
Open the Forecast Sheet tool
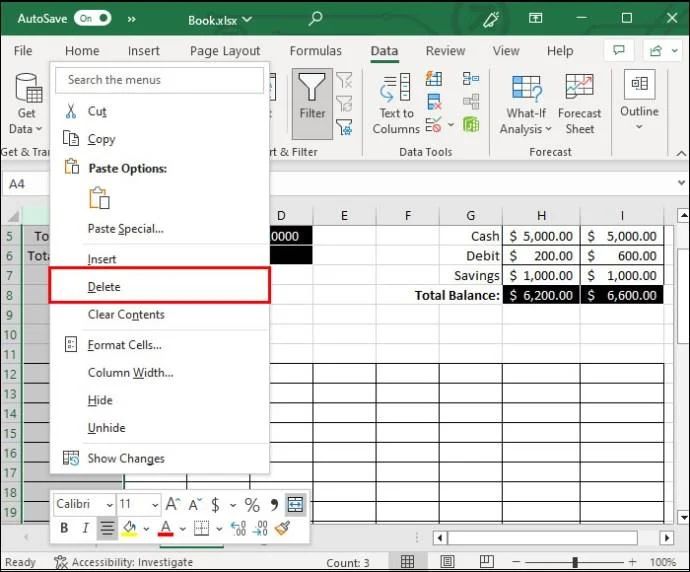point(579,106)
